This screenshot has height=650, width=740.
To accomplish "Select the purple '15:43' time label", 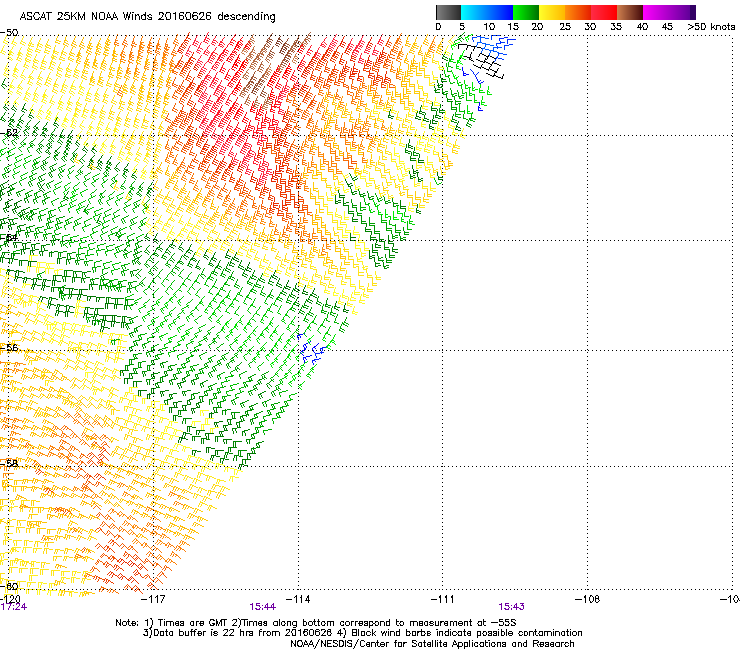I will click(511, 607).
